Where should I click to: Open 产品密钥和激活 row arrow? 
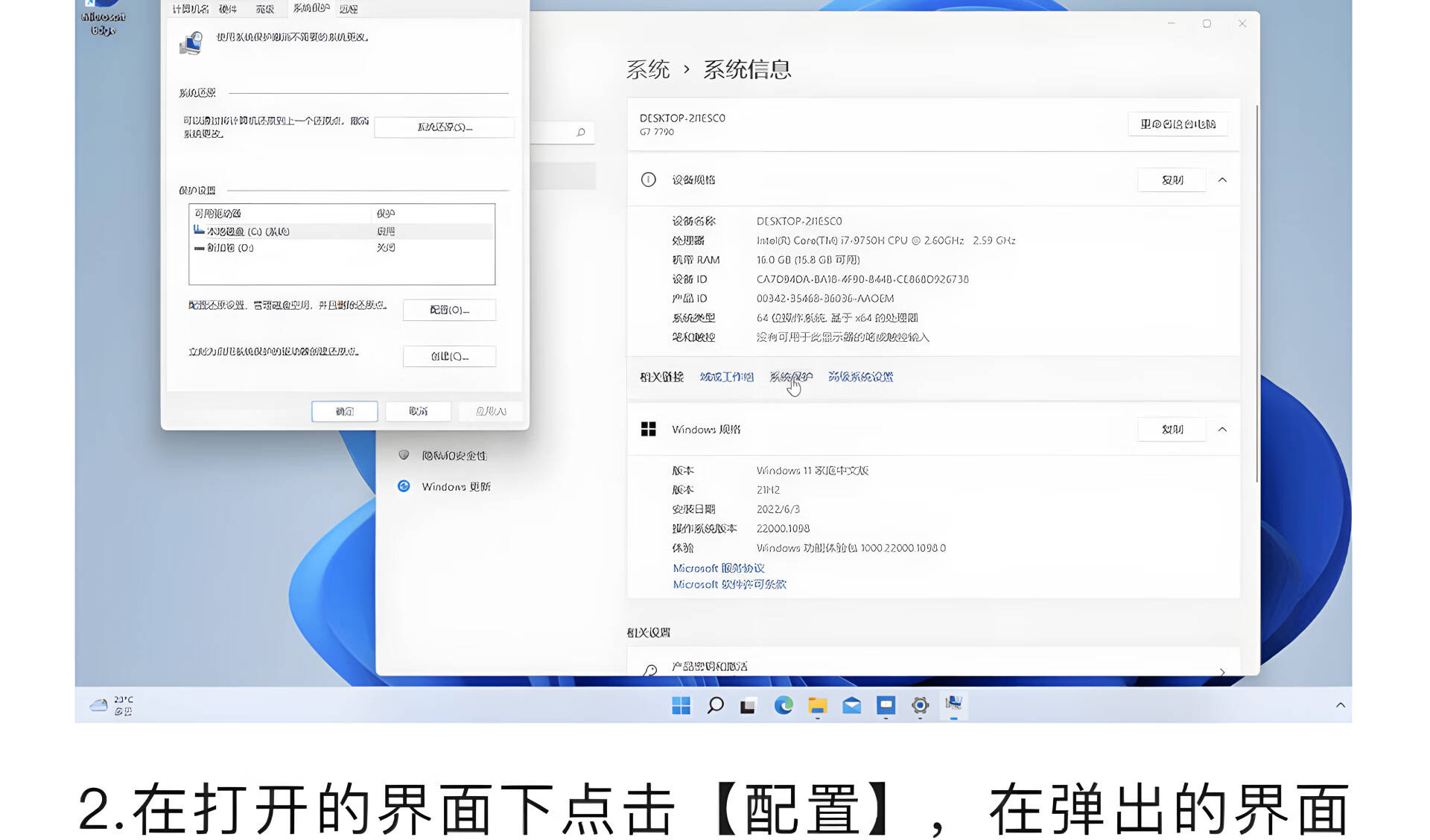pyautogui.click(x=1222, y=672)
